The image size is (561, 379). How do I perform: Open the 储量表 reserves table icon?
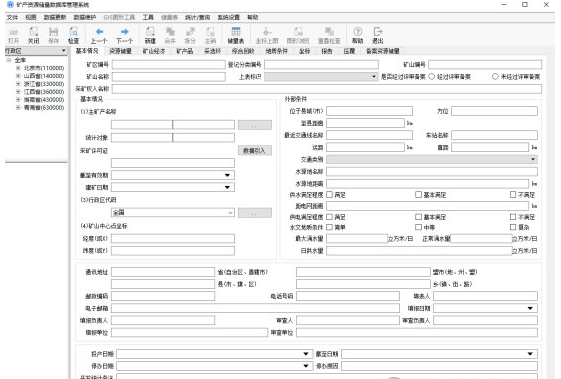point(236,35)
